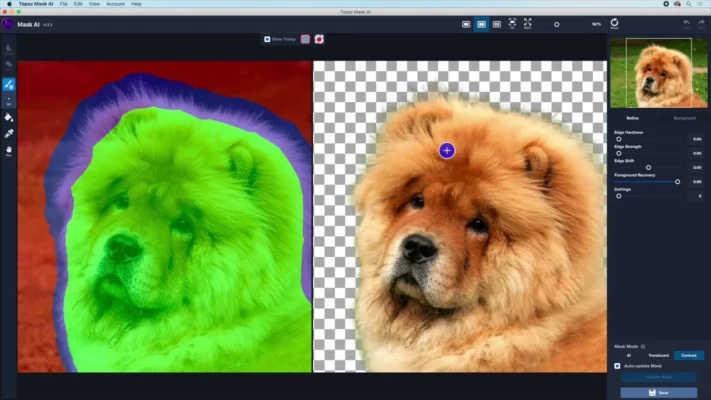Click the teal trimap color swatch
711x400 pixels.
click(x=305, y=39)
